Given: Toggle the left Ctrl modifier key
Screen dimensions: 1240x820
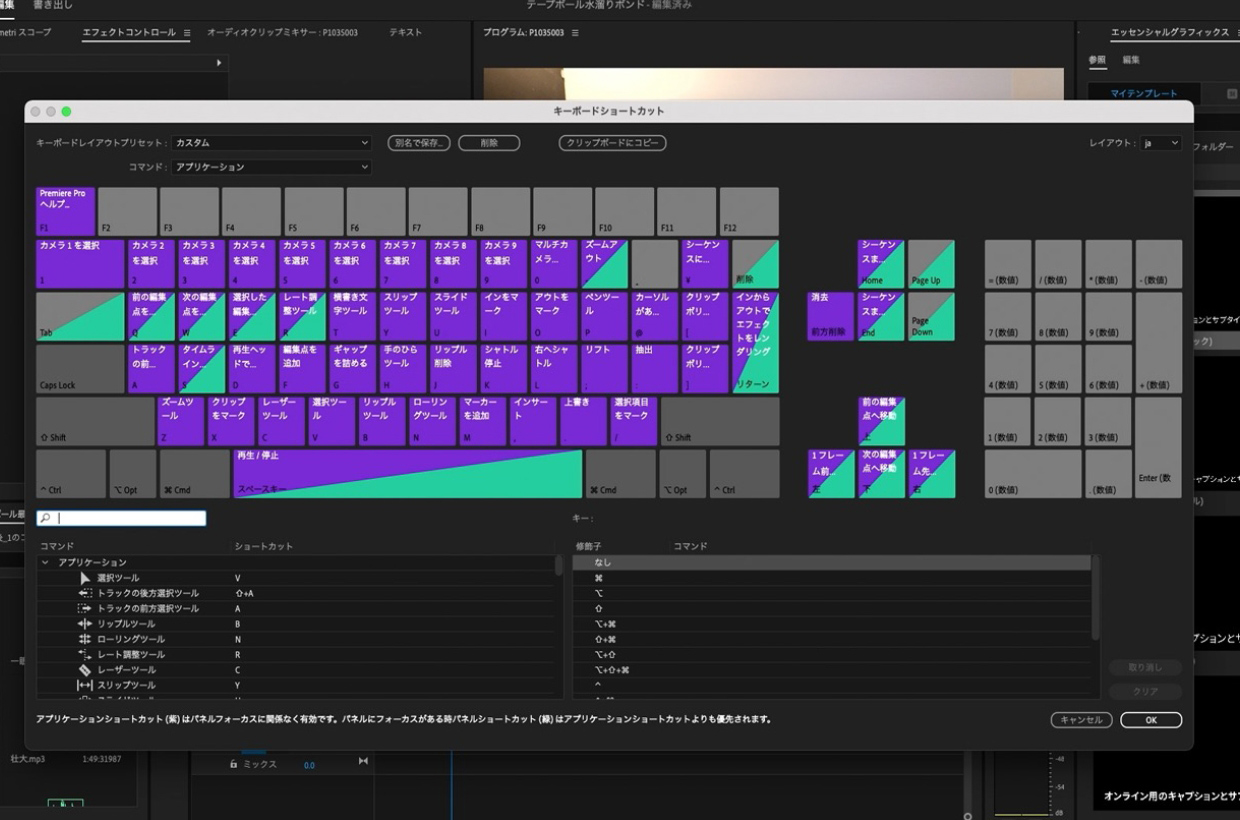Looking at the screenshot, I should [71, 473].
